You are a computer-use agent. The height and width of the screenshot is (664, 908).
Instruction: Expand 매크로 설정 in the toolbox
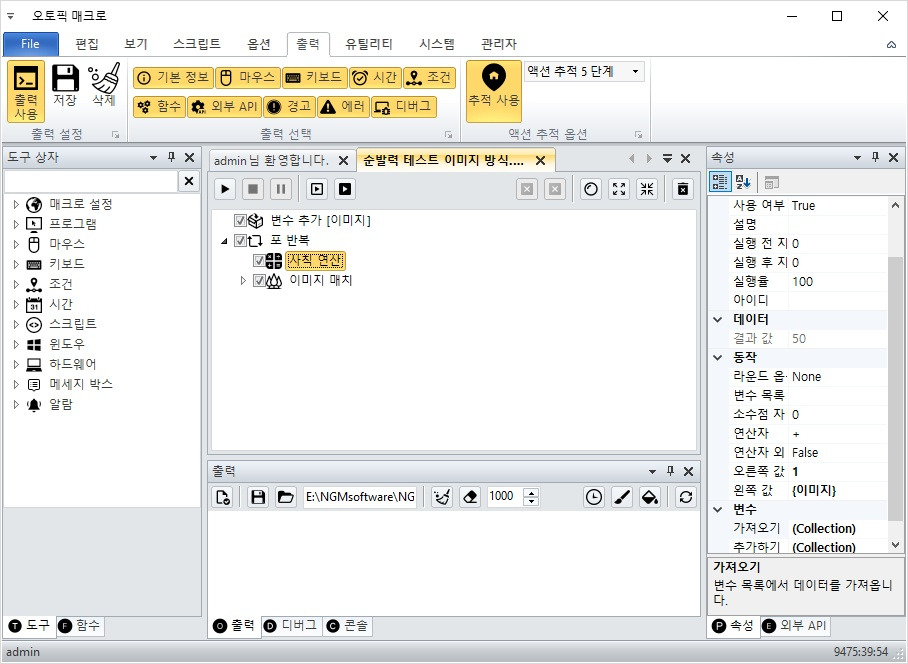tap(16, 204)
